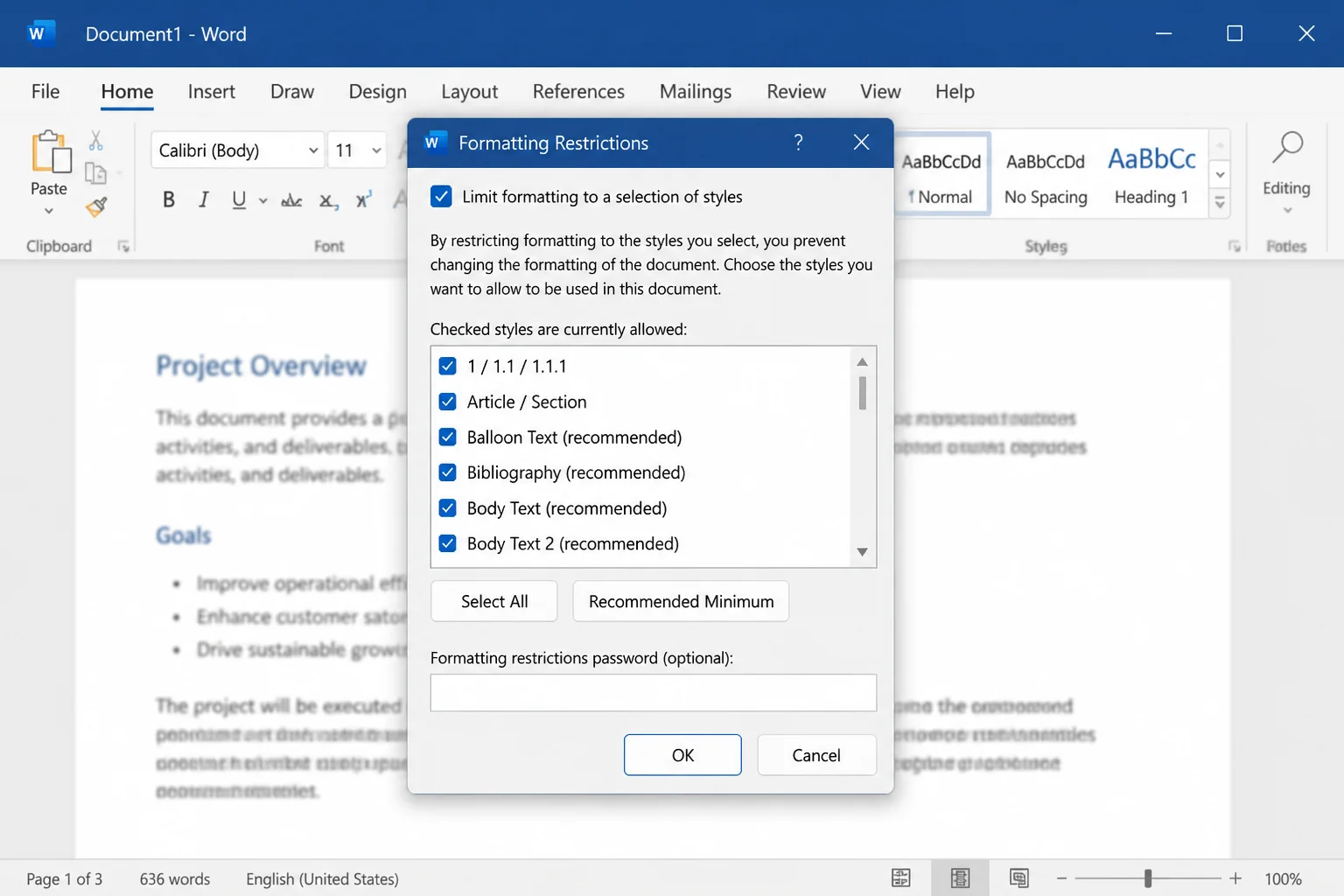Click the Editing magnifier icon
This screenshot has width=1344, height=896.
[x=1287, y=148]
